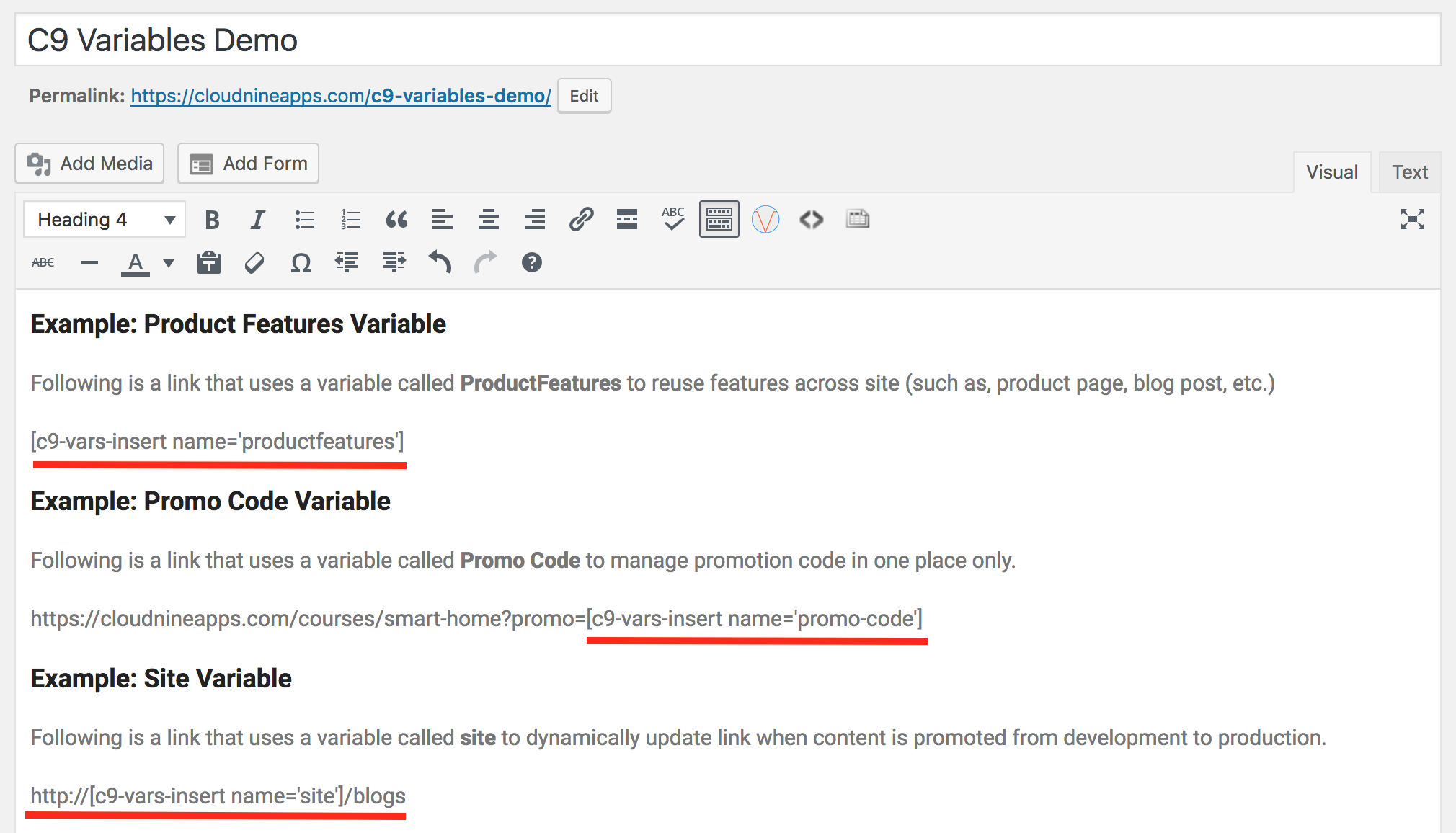Click the undo arrow icon

coord(440,262)
